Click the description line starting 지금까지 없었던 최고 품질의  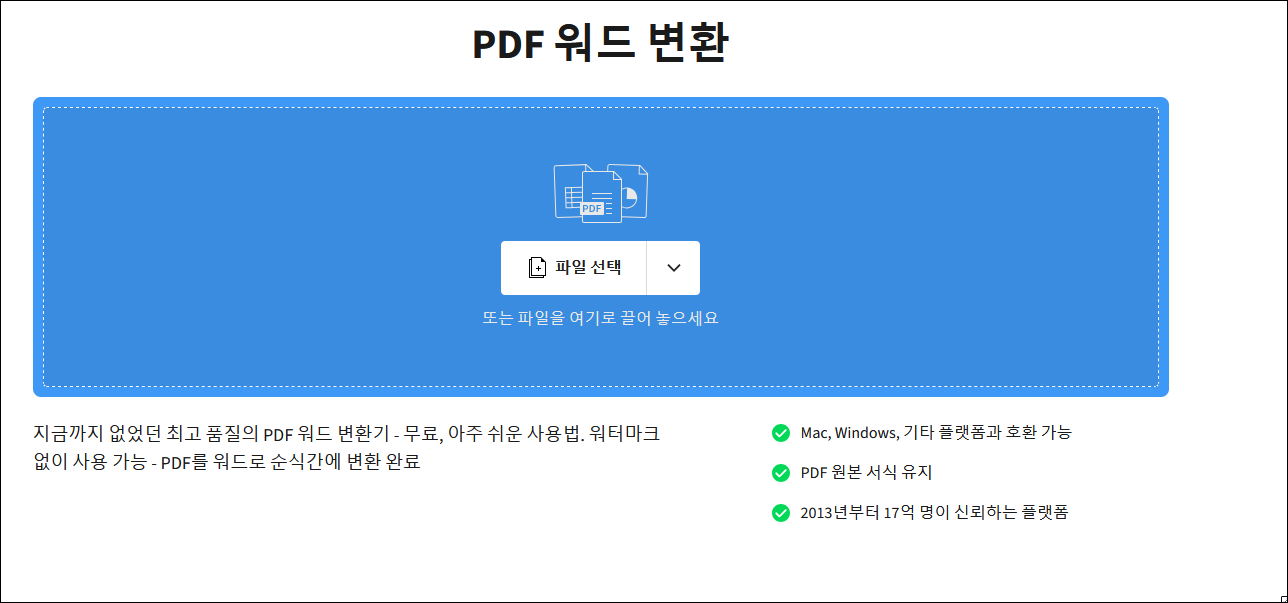click(346, 434)
